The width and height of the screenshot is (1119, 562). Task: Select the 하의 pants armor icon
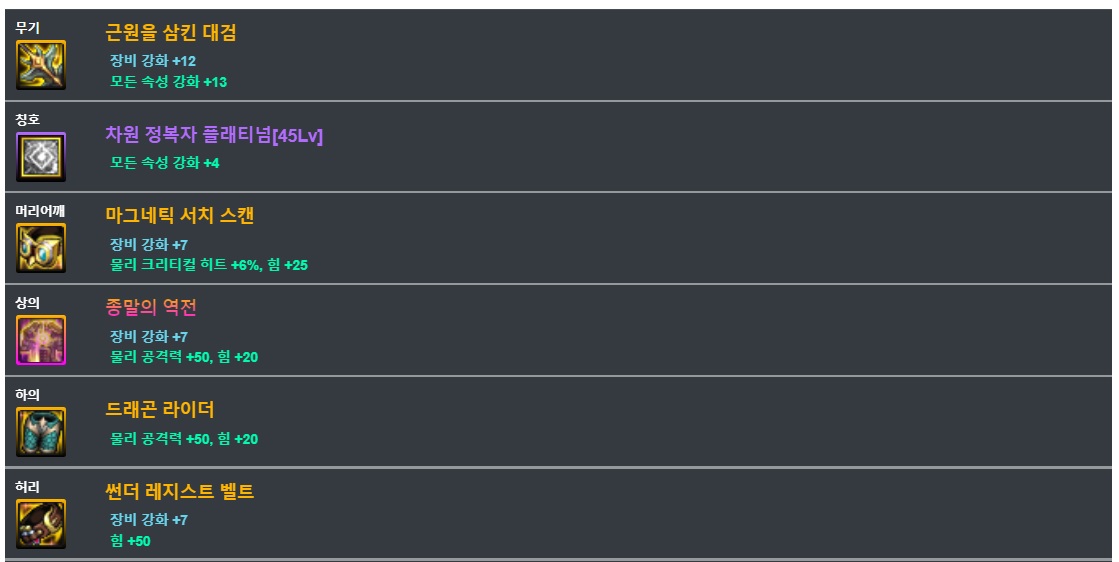click(x=41, y=431)
